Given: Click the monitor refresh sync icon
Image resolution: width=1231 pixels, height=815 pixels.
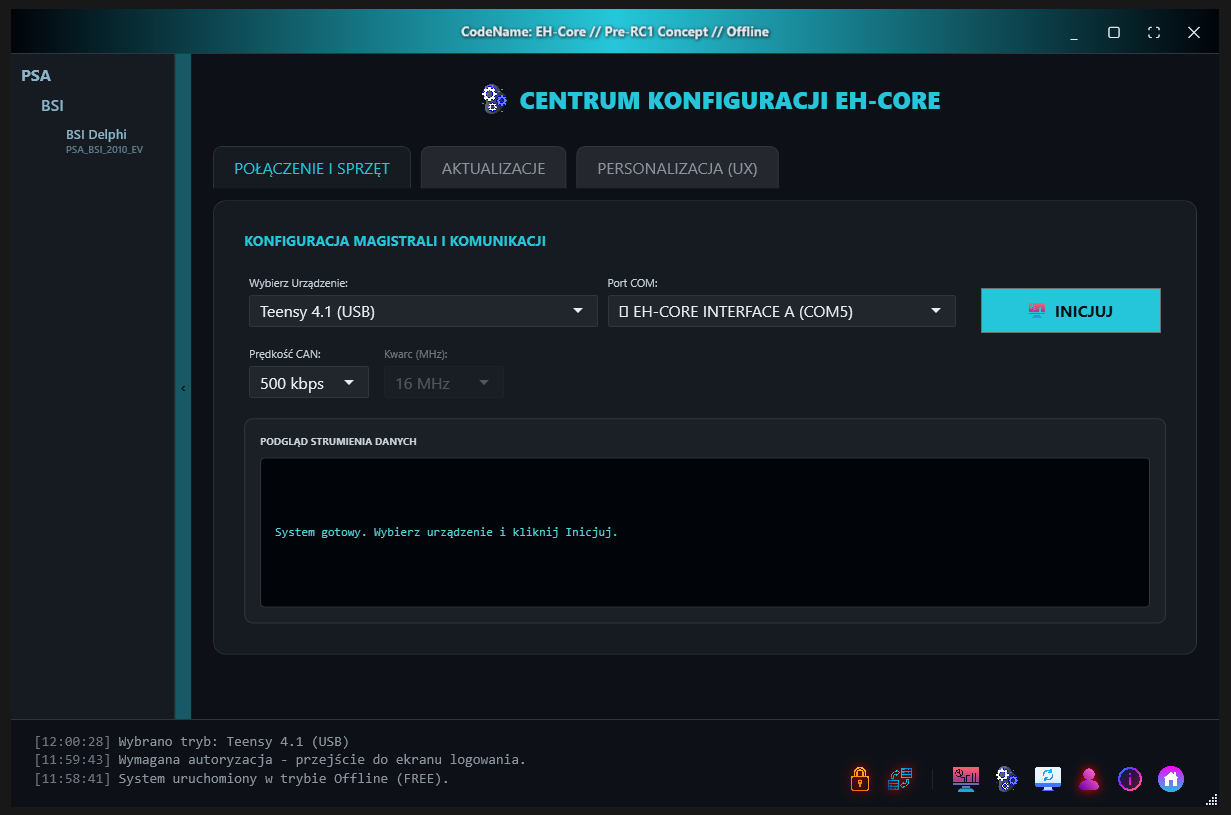Looking at the screenshot, I should 1048,778.
